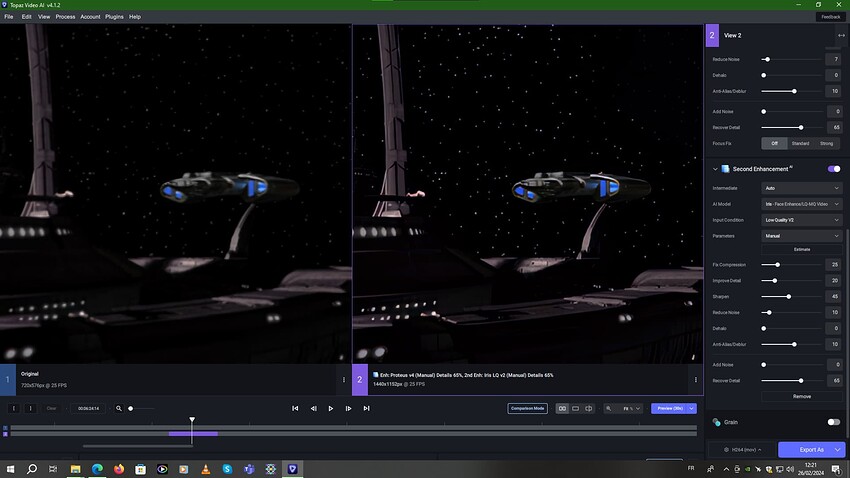Image resolution: width=850 pixels, height=478 pixels.
Task: Open H264 encoder settings gear
Action: click(x=726, y=449)
